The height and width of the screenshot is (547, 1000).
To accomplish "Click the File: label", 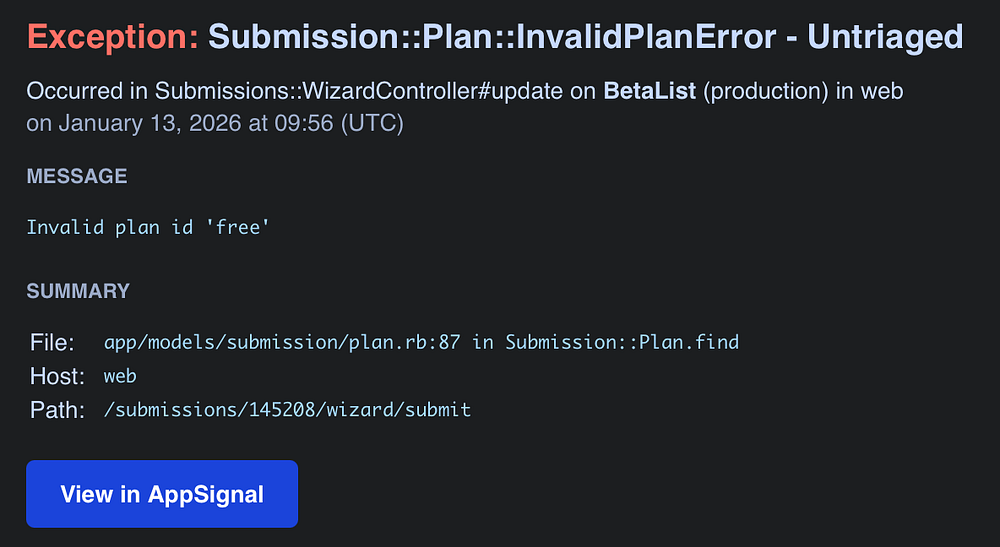I will click(x=52, y=343).
